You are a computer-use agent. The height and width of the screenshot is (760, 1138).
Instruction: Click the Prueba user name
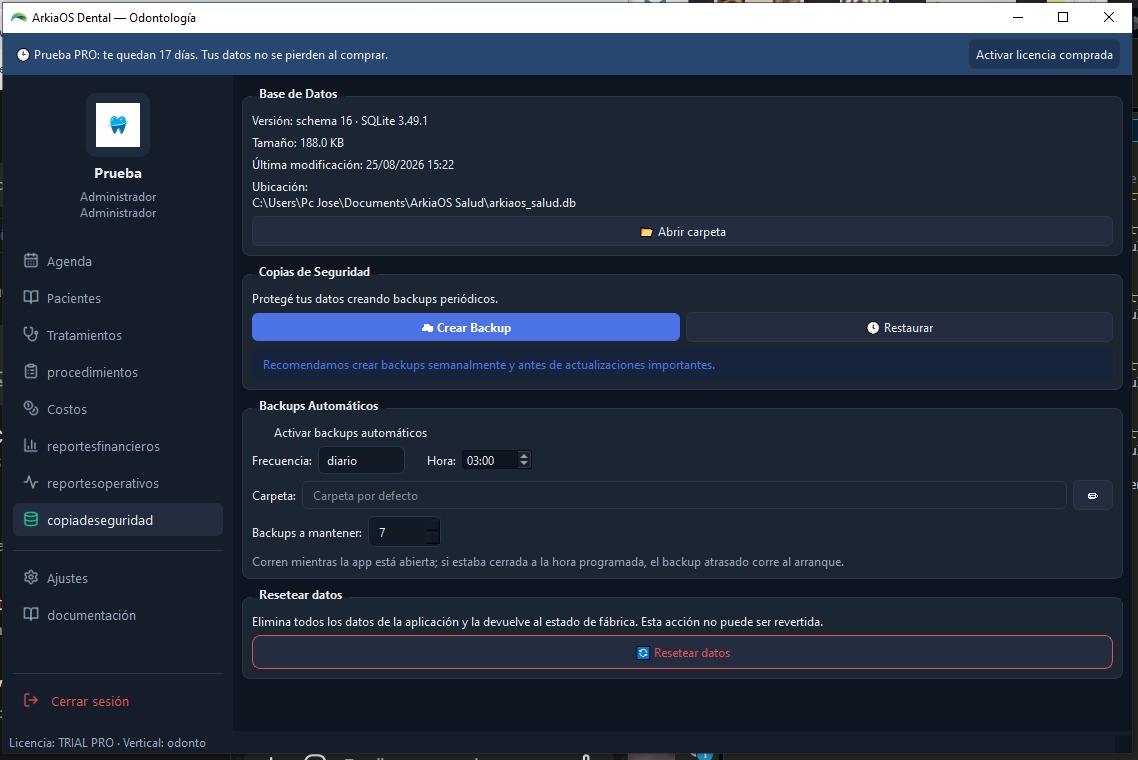point(118,173)
